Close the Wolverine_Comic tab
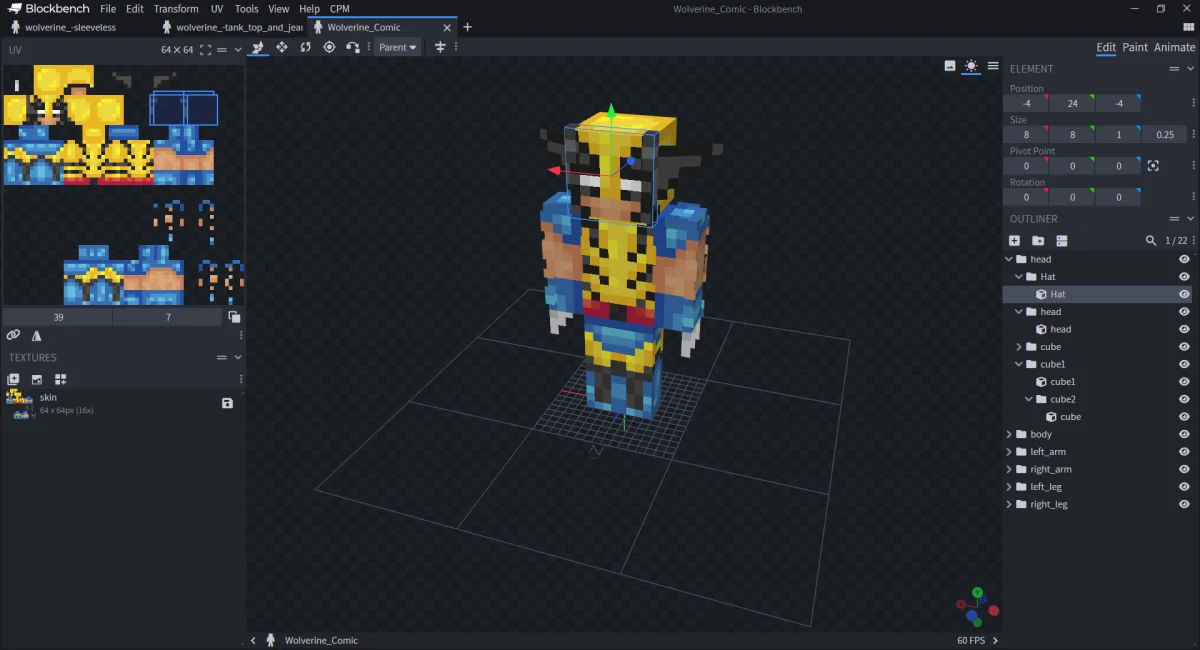 tap(445, 27)
